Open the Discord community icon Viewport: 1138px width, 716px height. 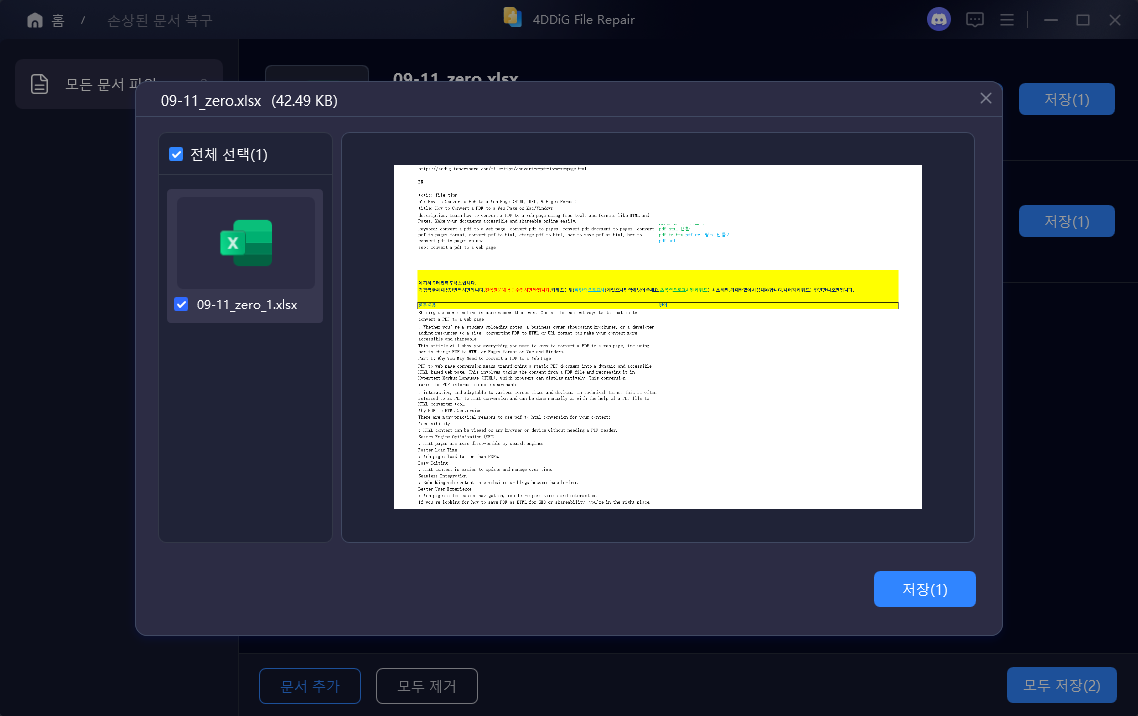click(939, 20)
